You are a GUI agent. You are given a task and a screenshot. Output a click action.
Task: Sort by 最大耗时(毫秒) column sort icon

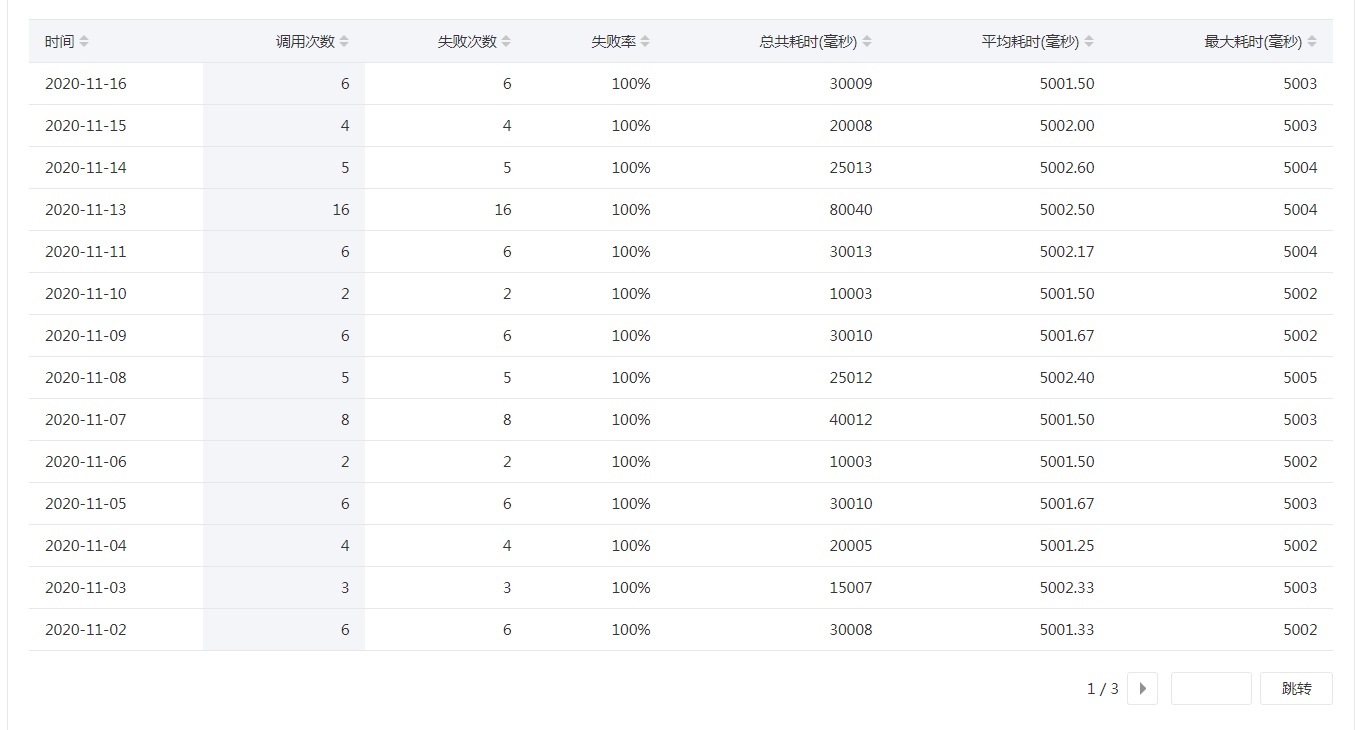[x=1312, y=41]
